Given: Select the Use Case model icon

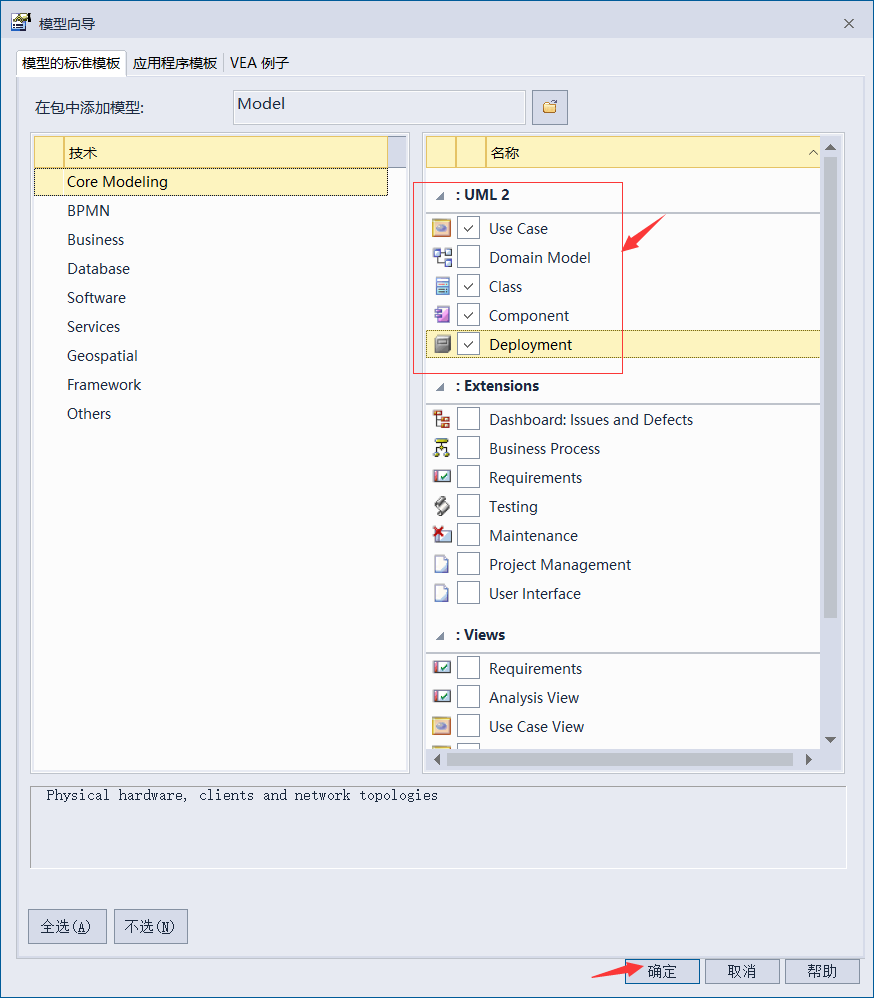Looking at the screenshot, I should click(440, 227).
